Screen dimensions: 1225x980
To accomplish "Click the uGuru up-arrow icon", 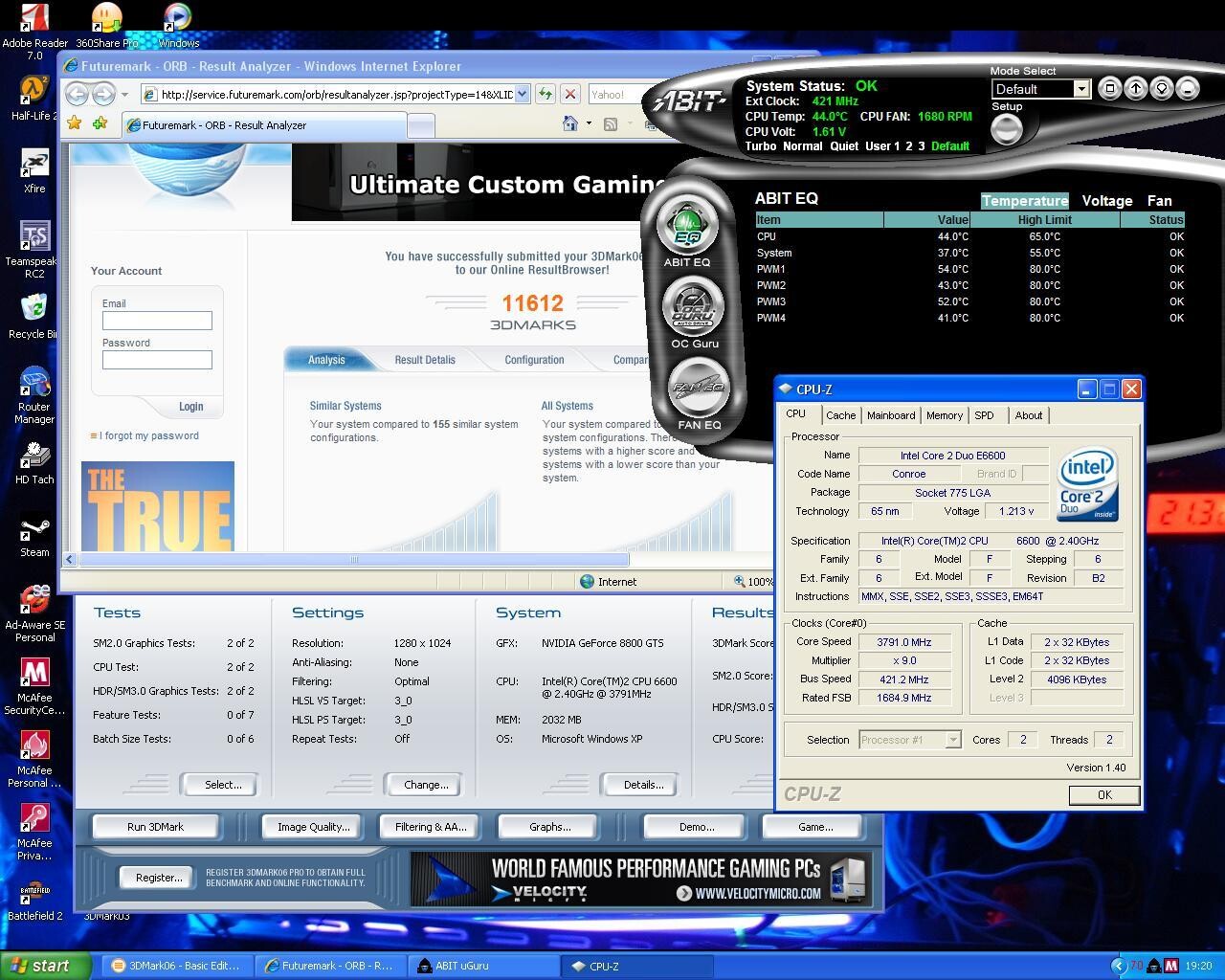I will coord(1135,89).
